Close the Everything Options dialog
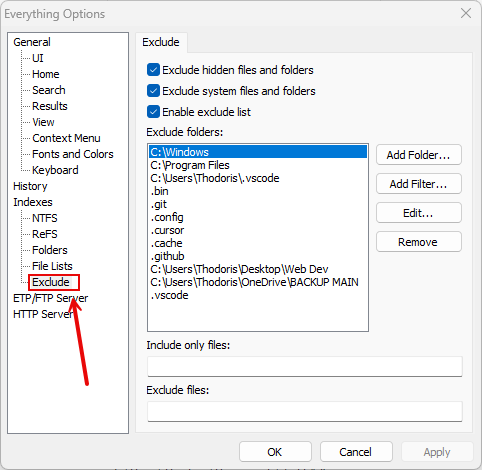 [466, 13]
